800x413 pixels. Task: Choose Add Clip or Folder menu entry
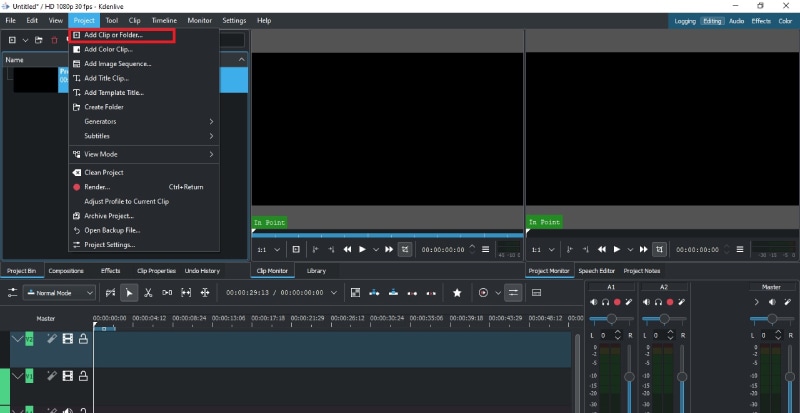point(113,35)
